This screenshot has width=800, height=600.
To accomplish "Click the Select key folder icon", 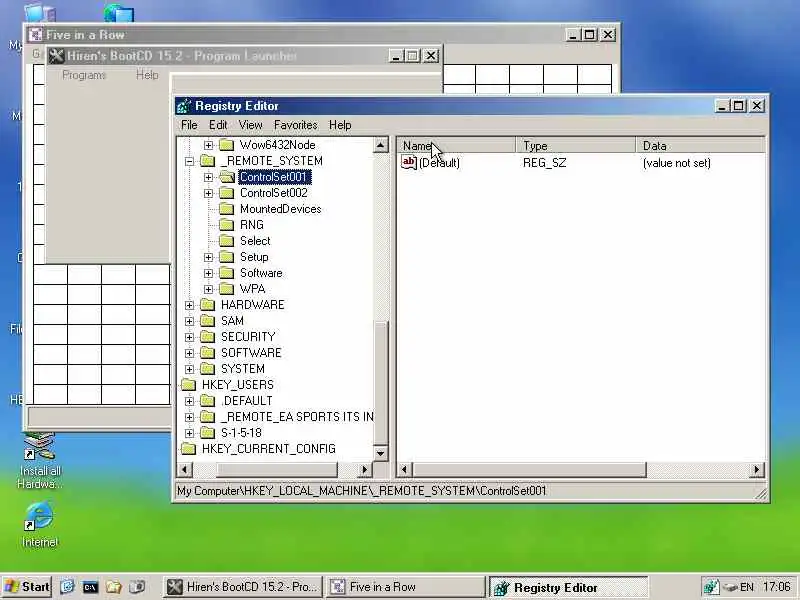I will click(x=227, y=241).
